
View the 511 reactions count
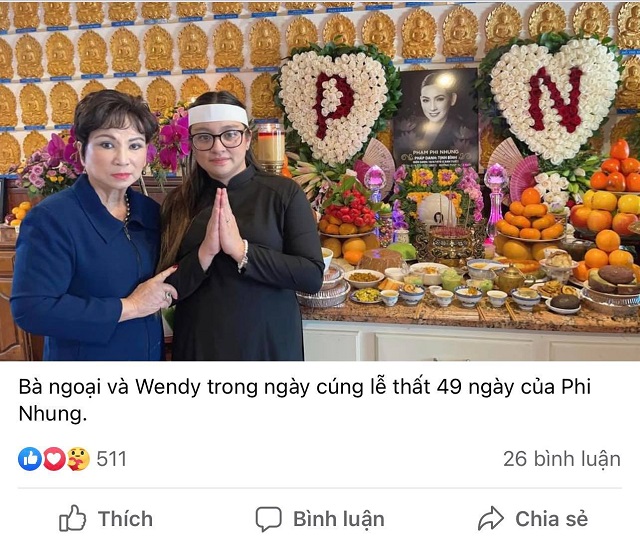click(x=111, y=459)
